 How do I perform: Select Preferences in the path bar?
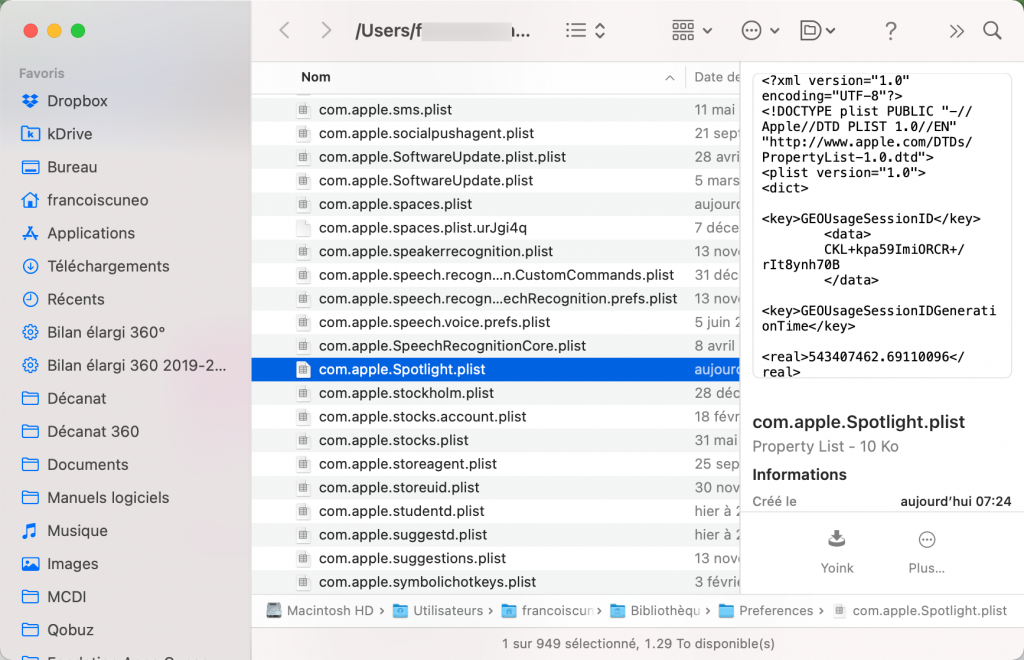[766, 611]
